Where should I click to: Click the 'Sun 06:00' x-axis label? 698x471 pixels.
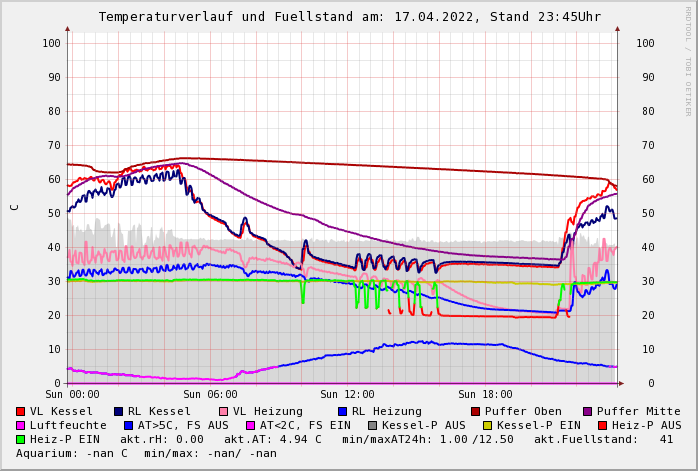tap(211, 394)
